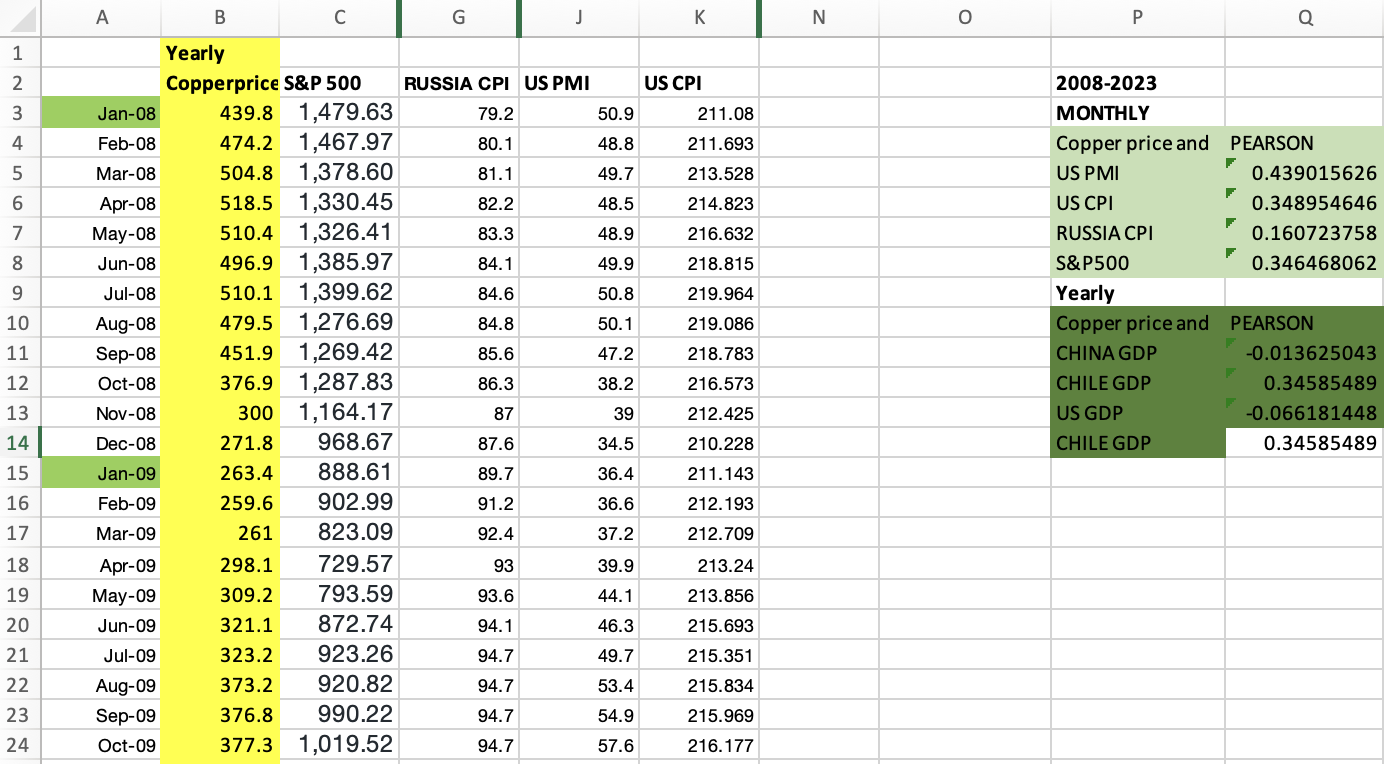The height and width of the screenshot is (764, 1384).
Task: Select the 2008-2023 title cell
Action: [1138, 83]
